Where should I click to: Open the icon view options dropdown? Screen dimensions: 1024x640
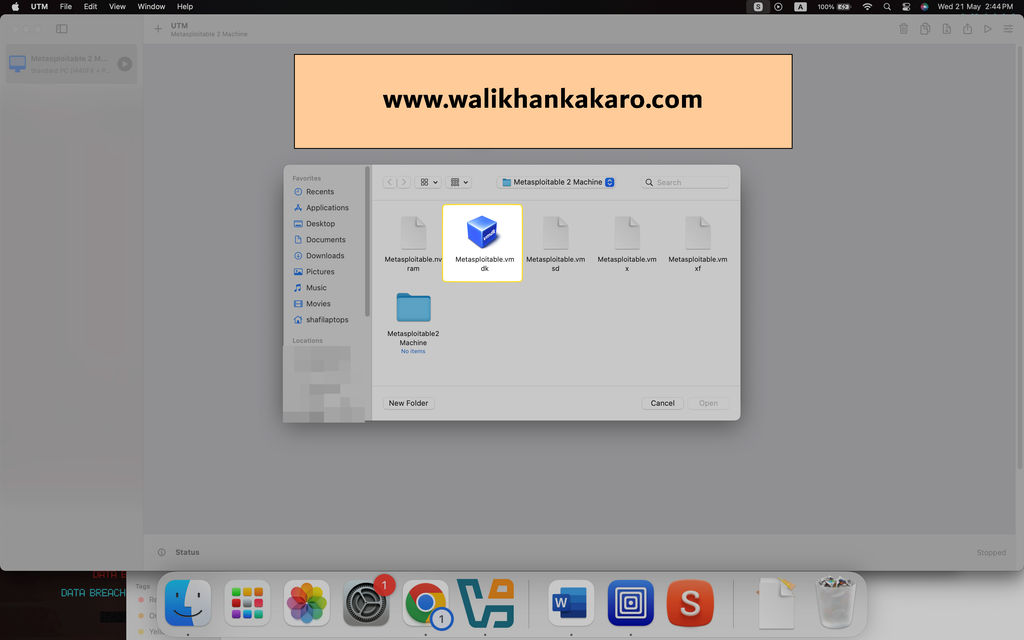[x=428, y=182]
